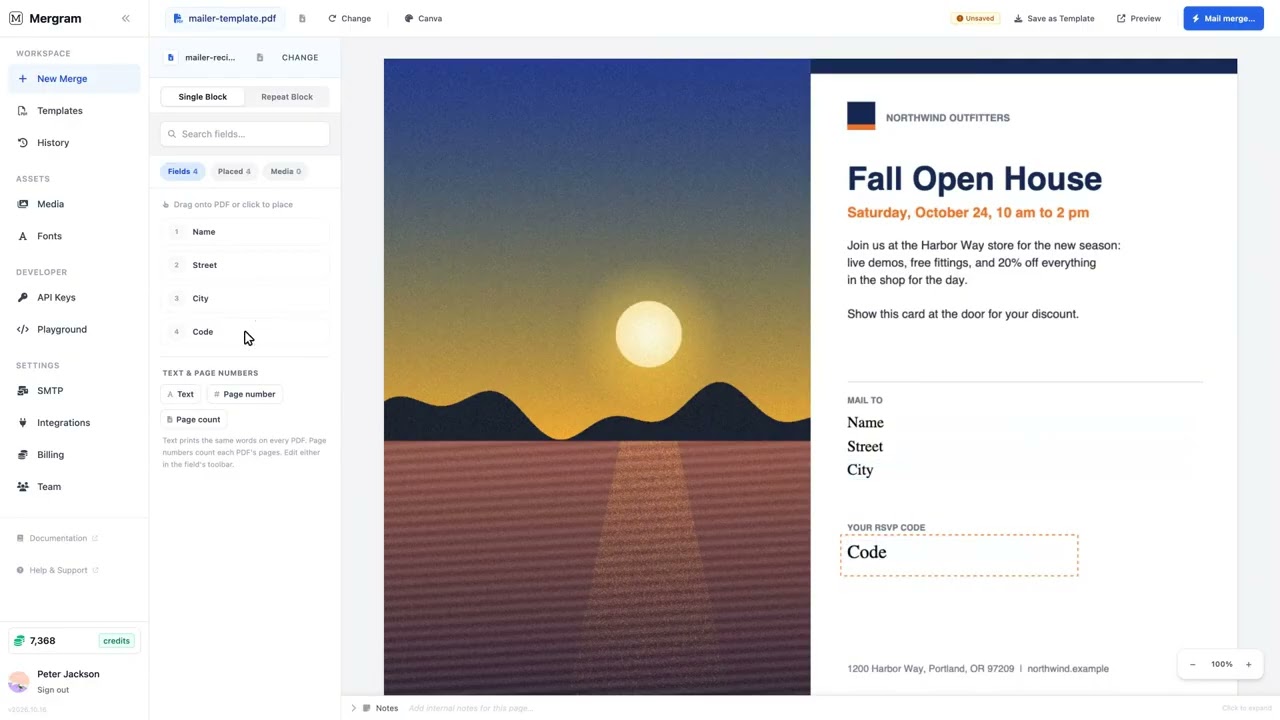1280x720 pixels.
Task: Open Canva integration button
Action: 423,18
